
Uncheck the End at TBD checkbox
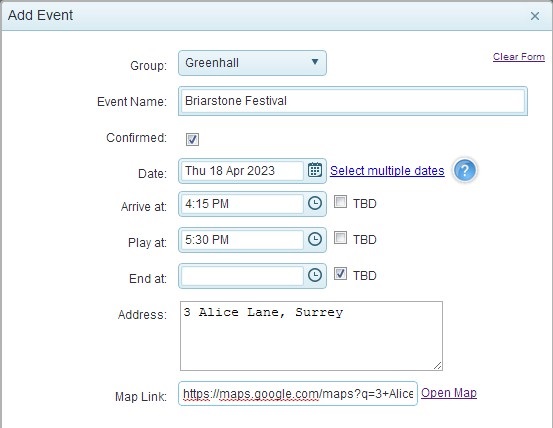340,274
